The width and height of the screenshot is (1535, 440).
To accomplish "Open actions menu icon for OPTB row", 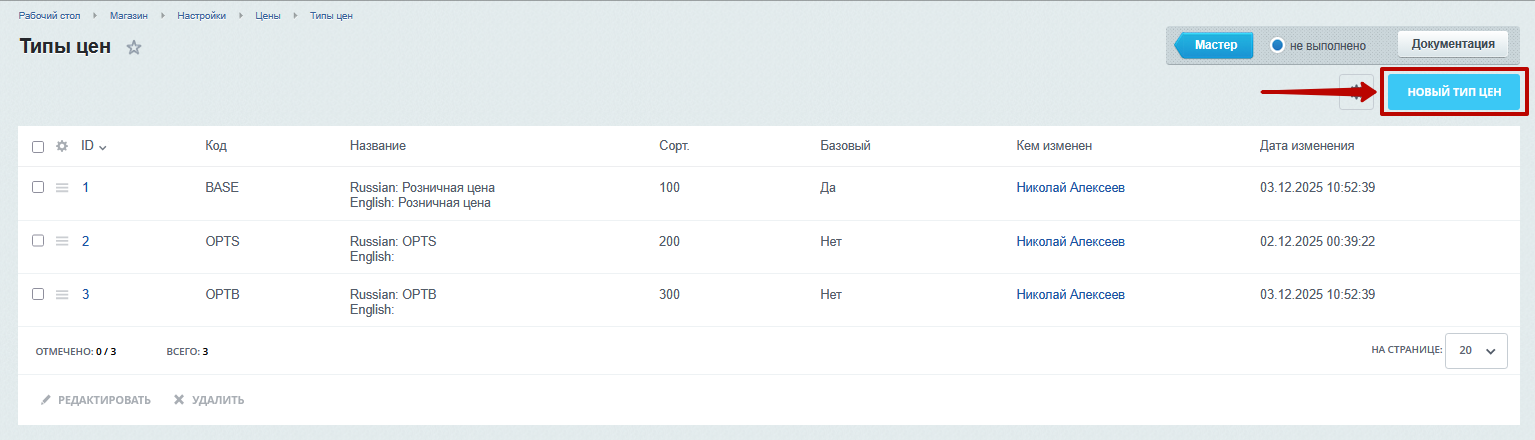I will 62,294.
